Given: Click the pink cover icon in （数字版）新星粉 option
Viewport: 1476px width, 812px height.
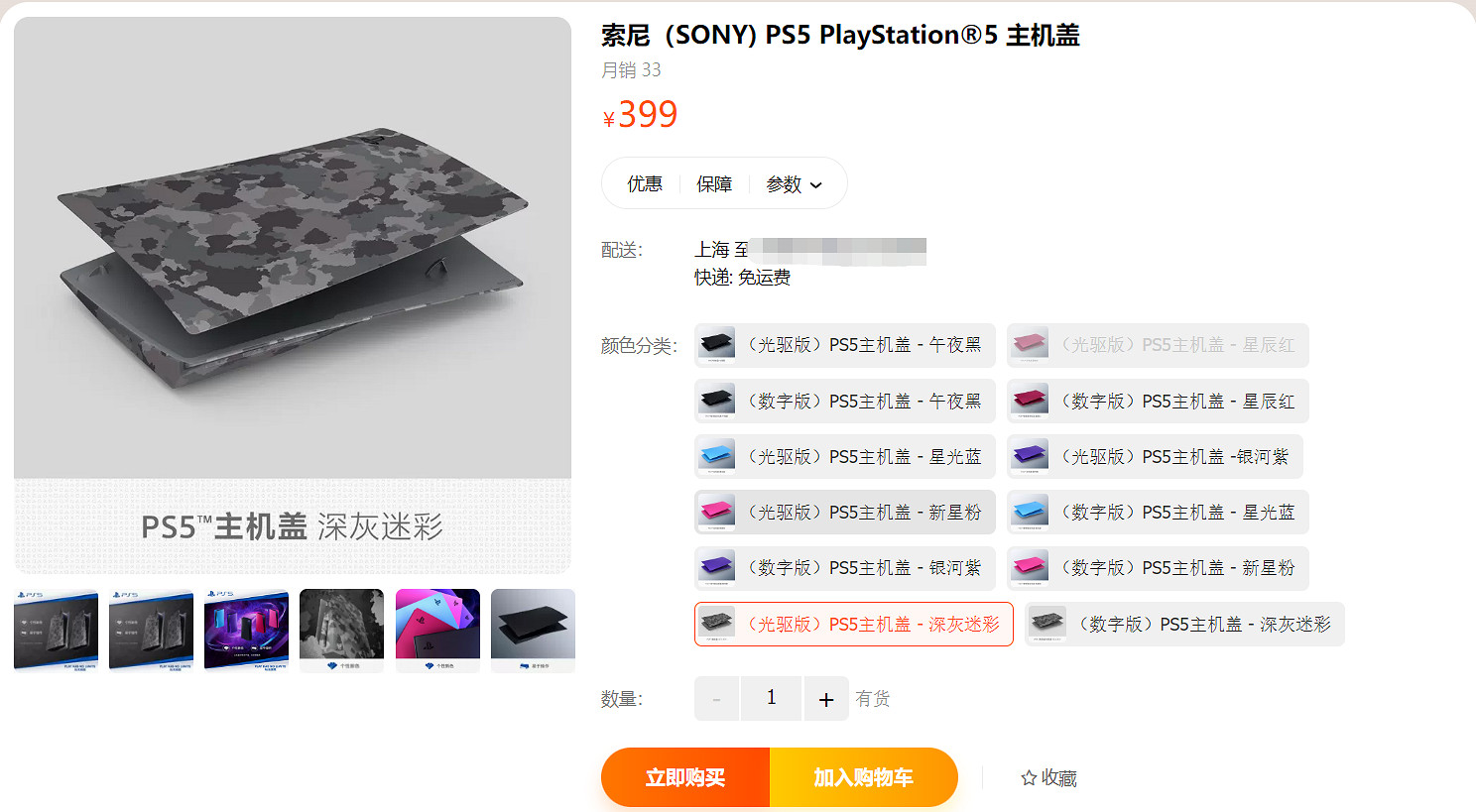Looking at the screenshot, I should [1030, 568].
